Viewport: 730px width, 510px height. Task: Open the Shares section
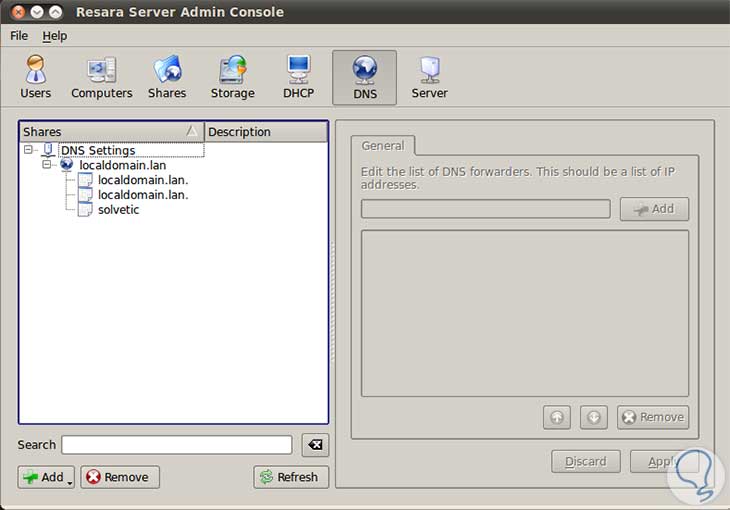pos(167,77)
